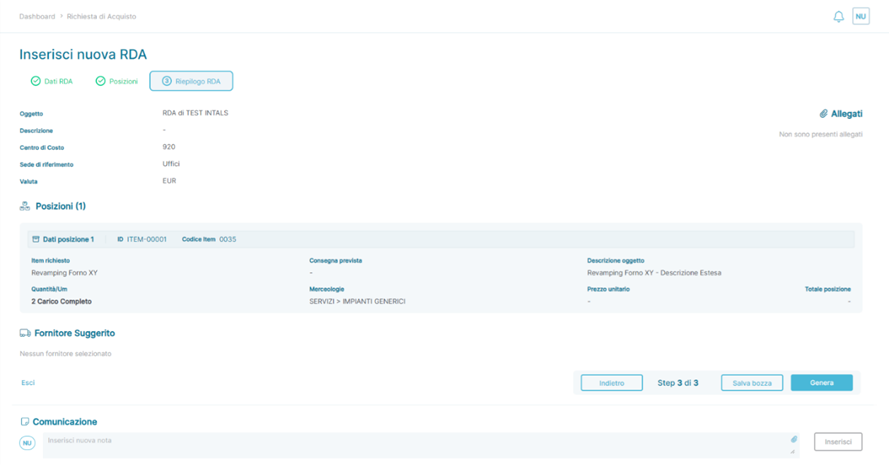Go to the Posizioni step
The image size is (889, 465).
[x=117, y=81]
